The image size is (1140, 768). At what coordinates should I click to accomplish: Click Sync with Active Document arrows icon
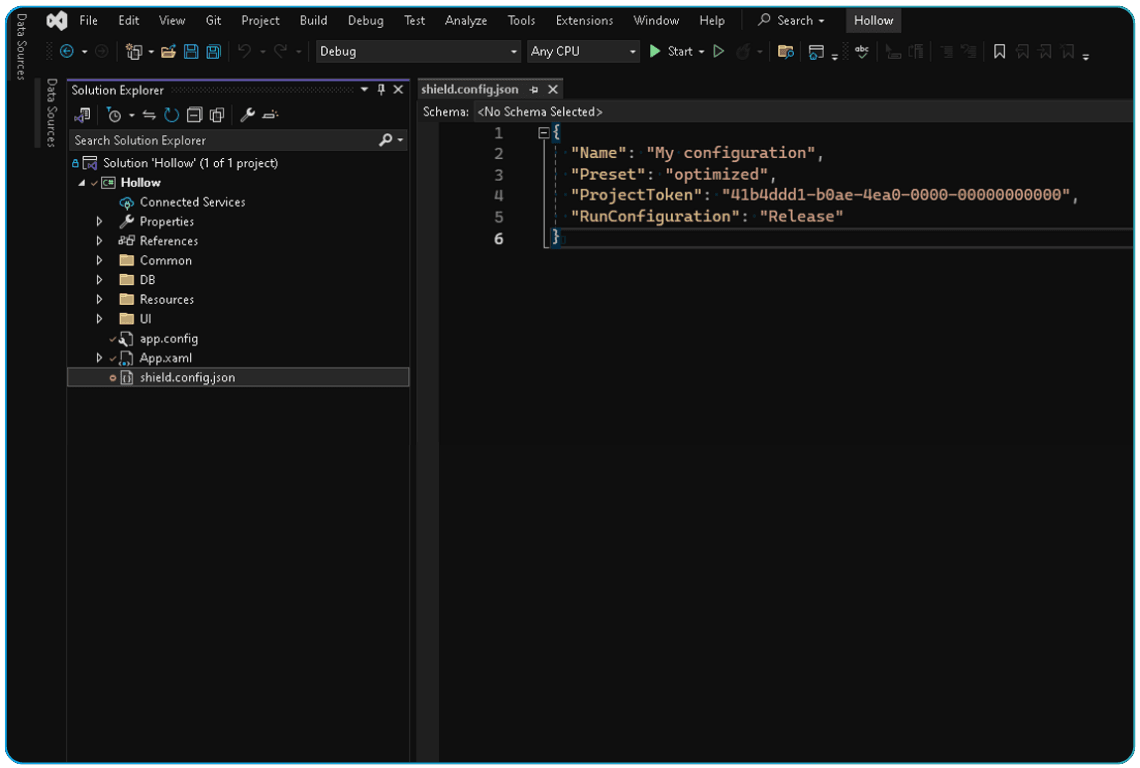(x=149, y=115)
